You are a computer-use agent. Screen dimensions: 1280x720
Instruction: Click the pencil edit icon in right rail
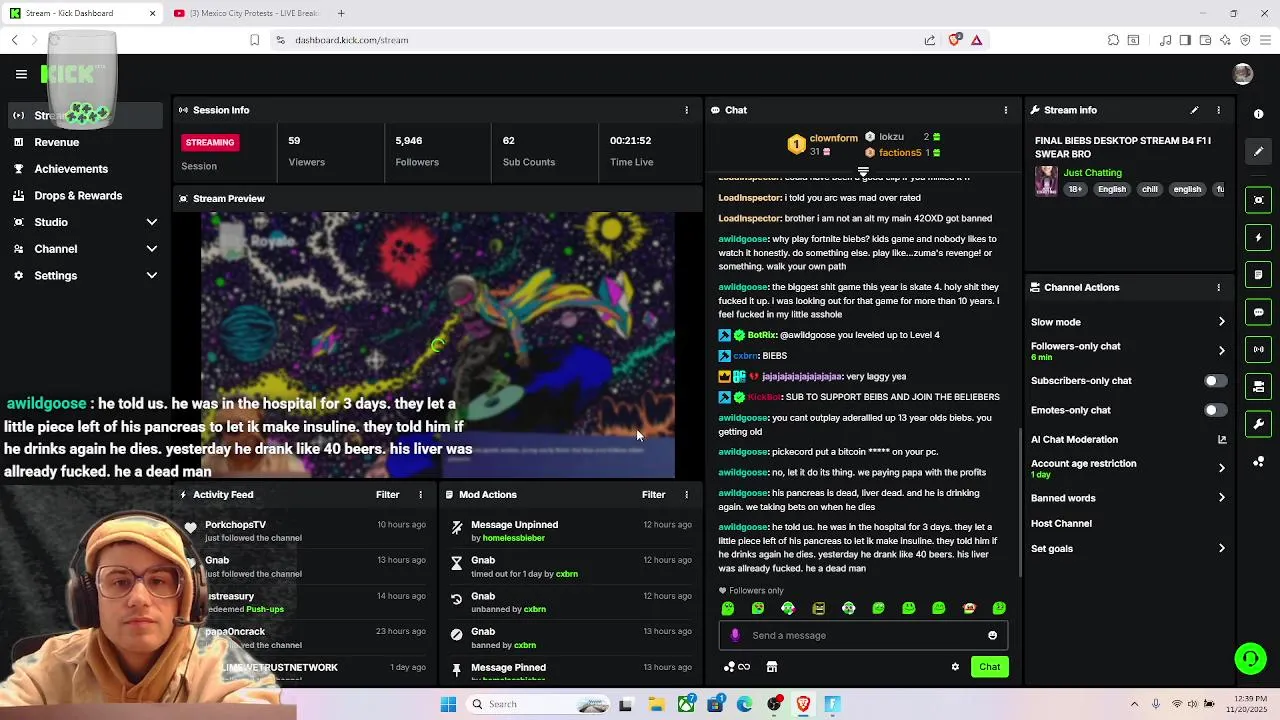[x=1259, y=152]
